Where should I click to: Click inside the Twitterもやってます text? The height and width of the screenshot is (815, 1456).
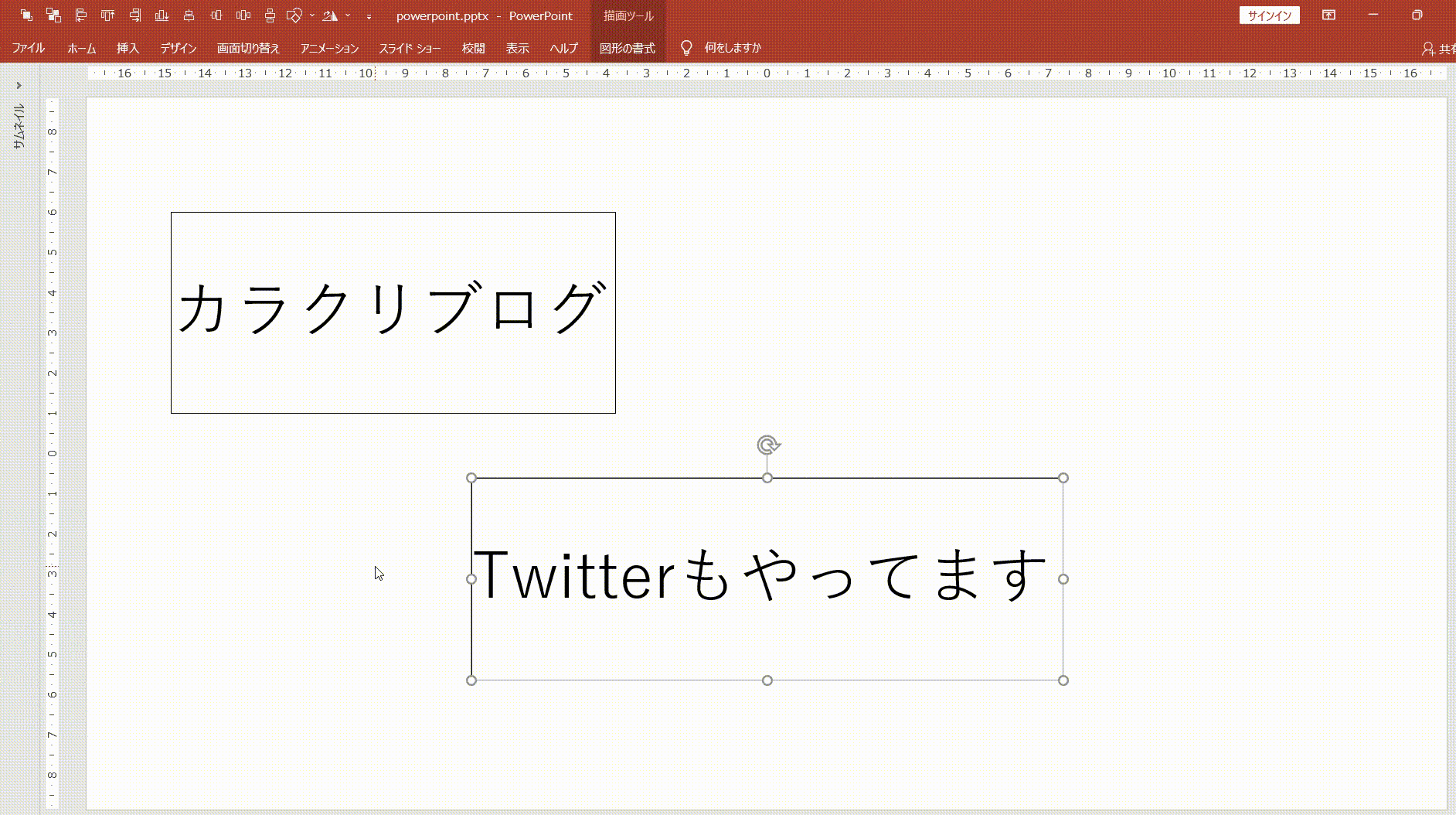pyautogui.click(x=760, y=575)
